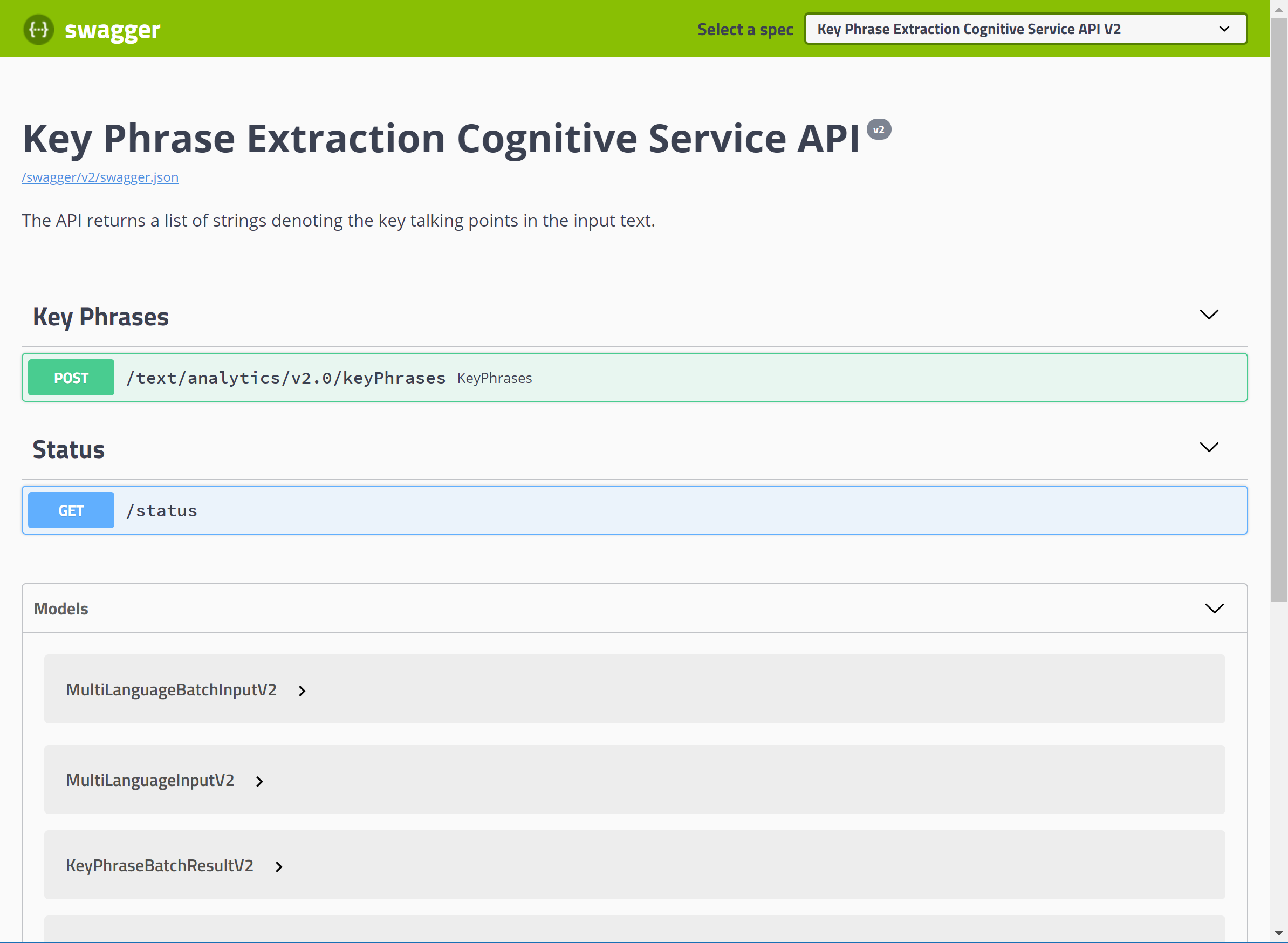Collapse the Key Phrases section chevron
1288x943 pixels.
coord(1209,315)
